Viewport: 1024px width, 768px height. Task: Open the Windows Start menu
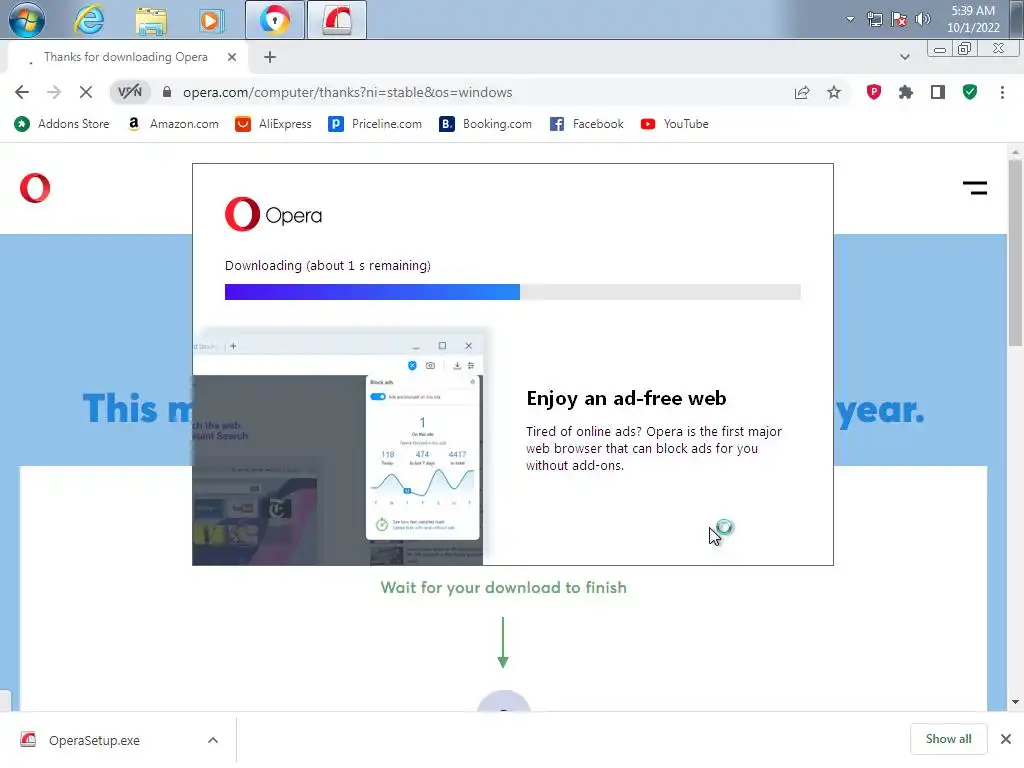coord(27,20)
